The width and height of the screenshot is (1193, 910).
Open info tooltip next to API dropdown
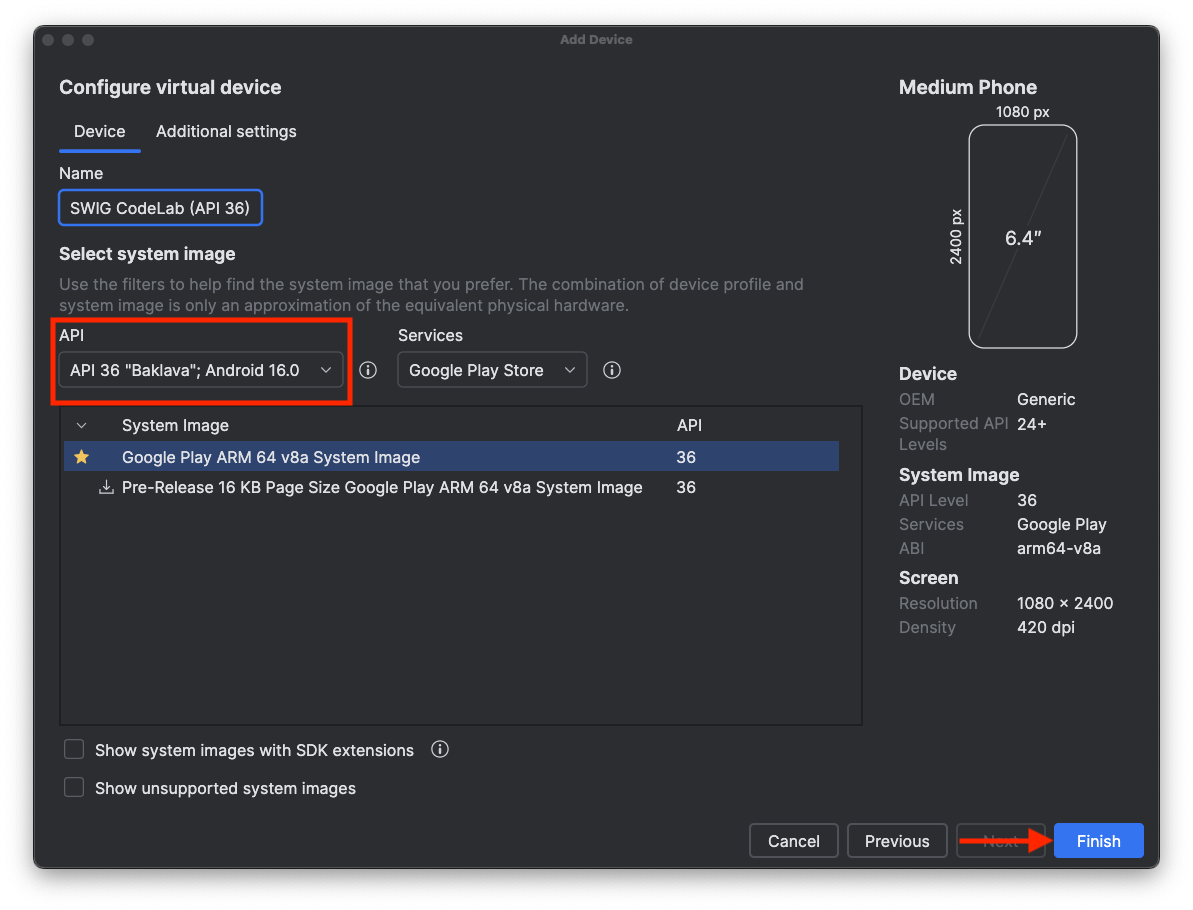tap(367, 370)
